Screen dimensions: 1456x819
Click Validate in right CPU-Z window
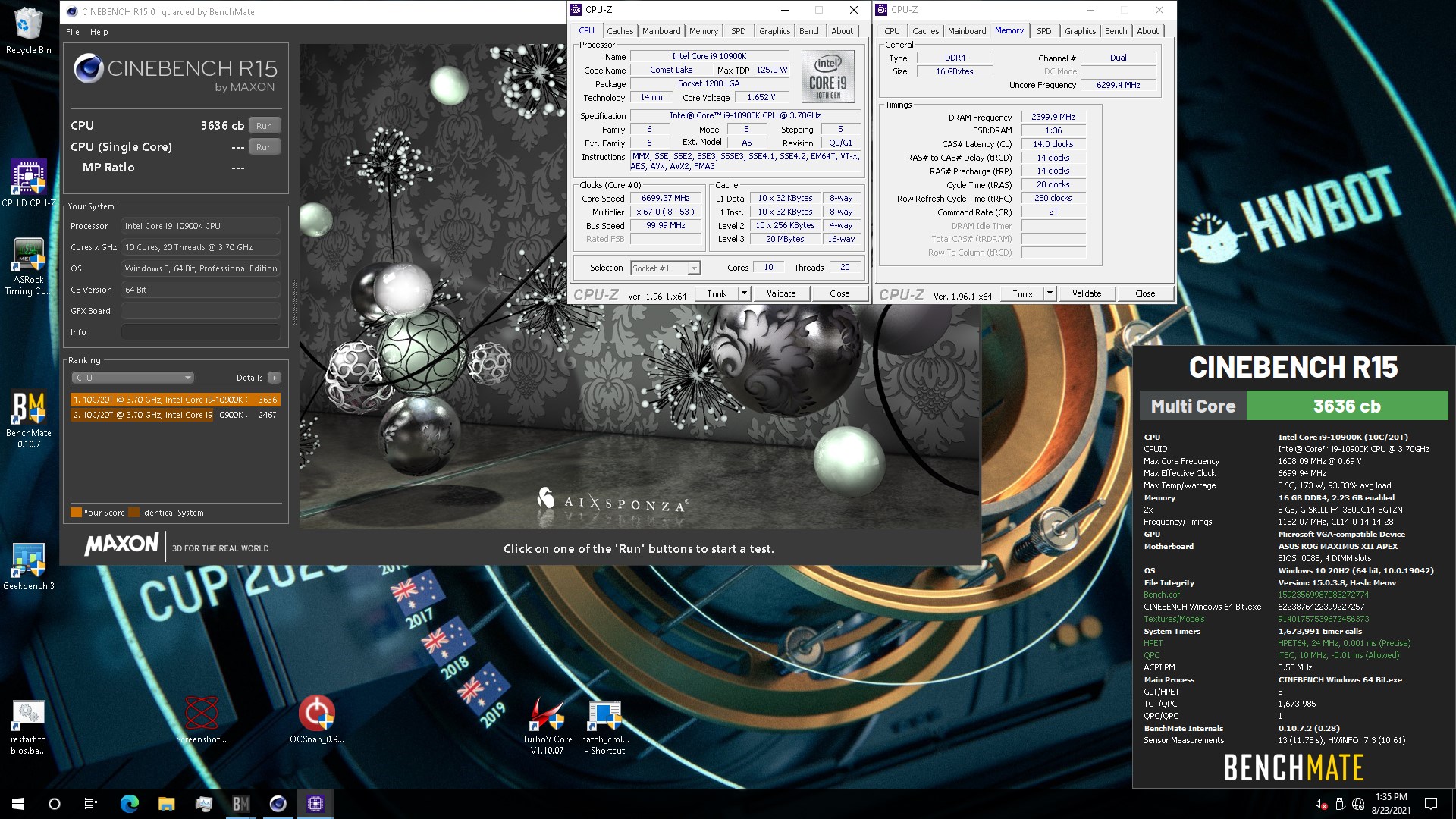click(x=1087, y=293)
